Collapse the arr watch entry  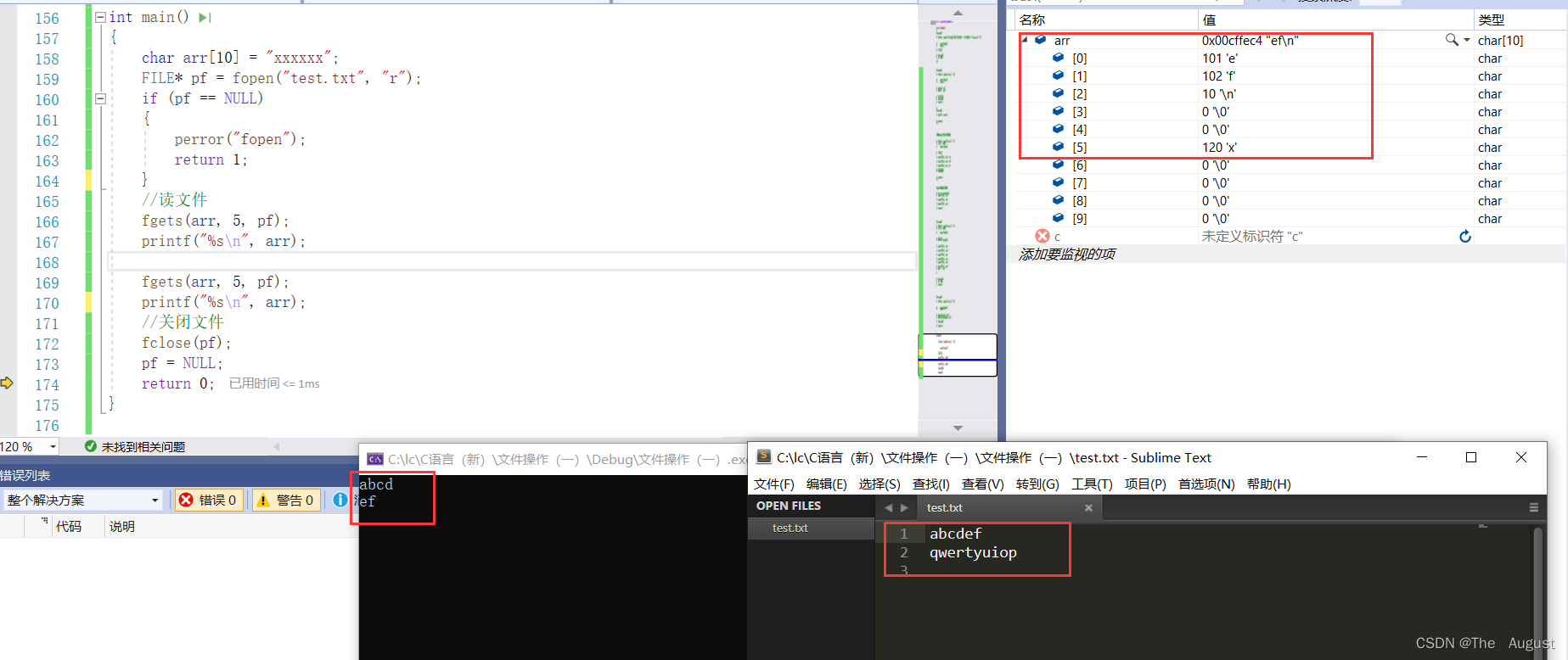[1025, 40]
